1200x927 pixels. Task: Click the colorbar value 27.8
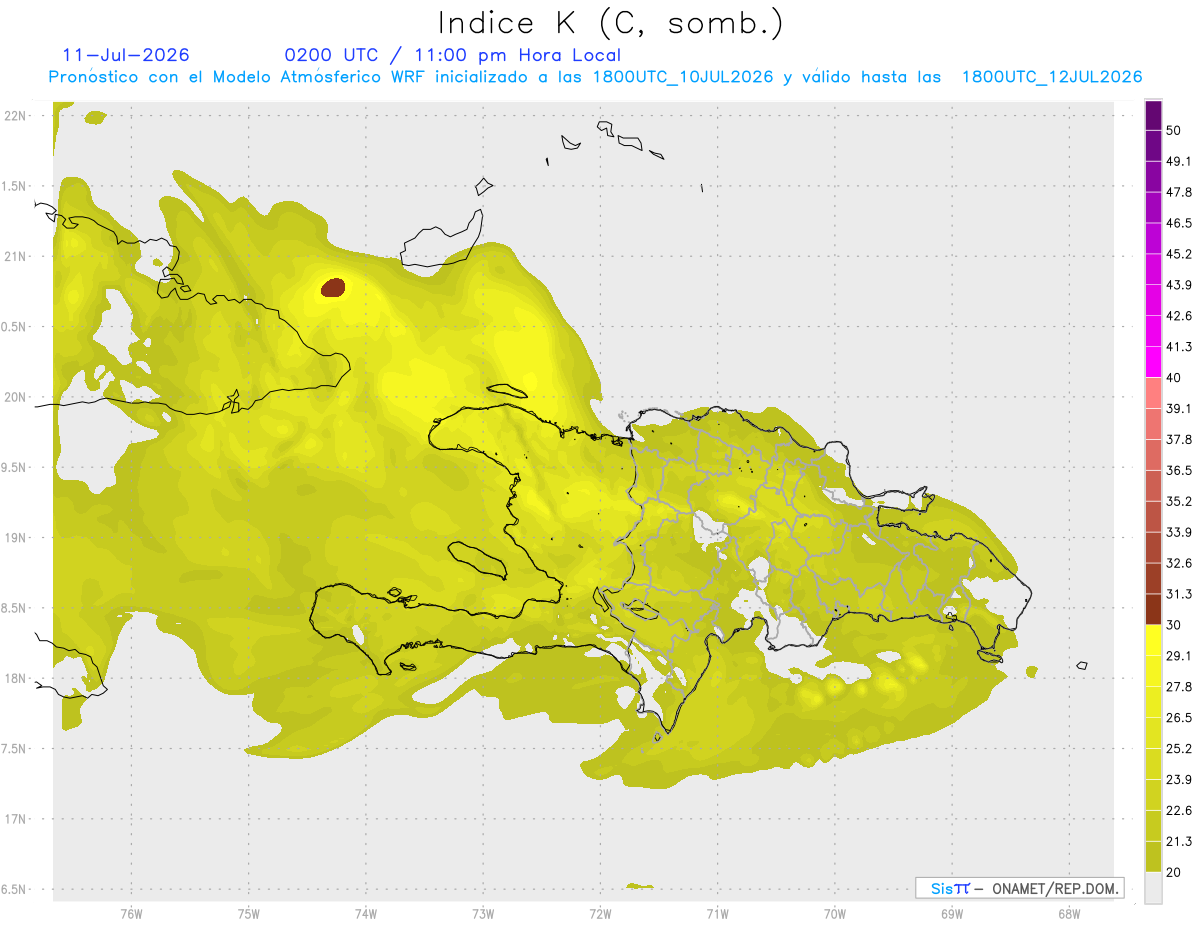pyautogui.click(x=1179, y=687)
